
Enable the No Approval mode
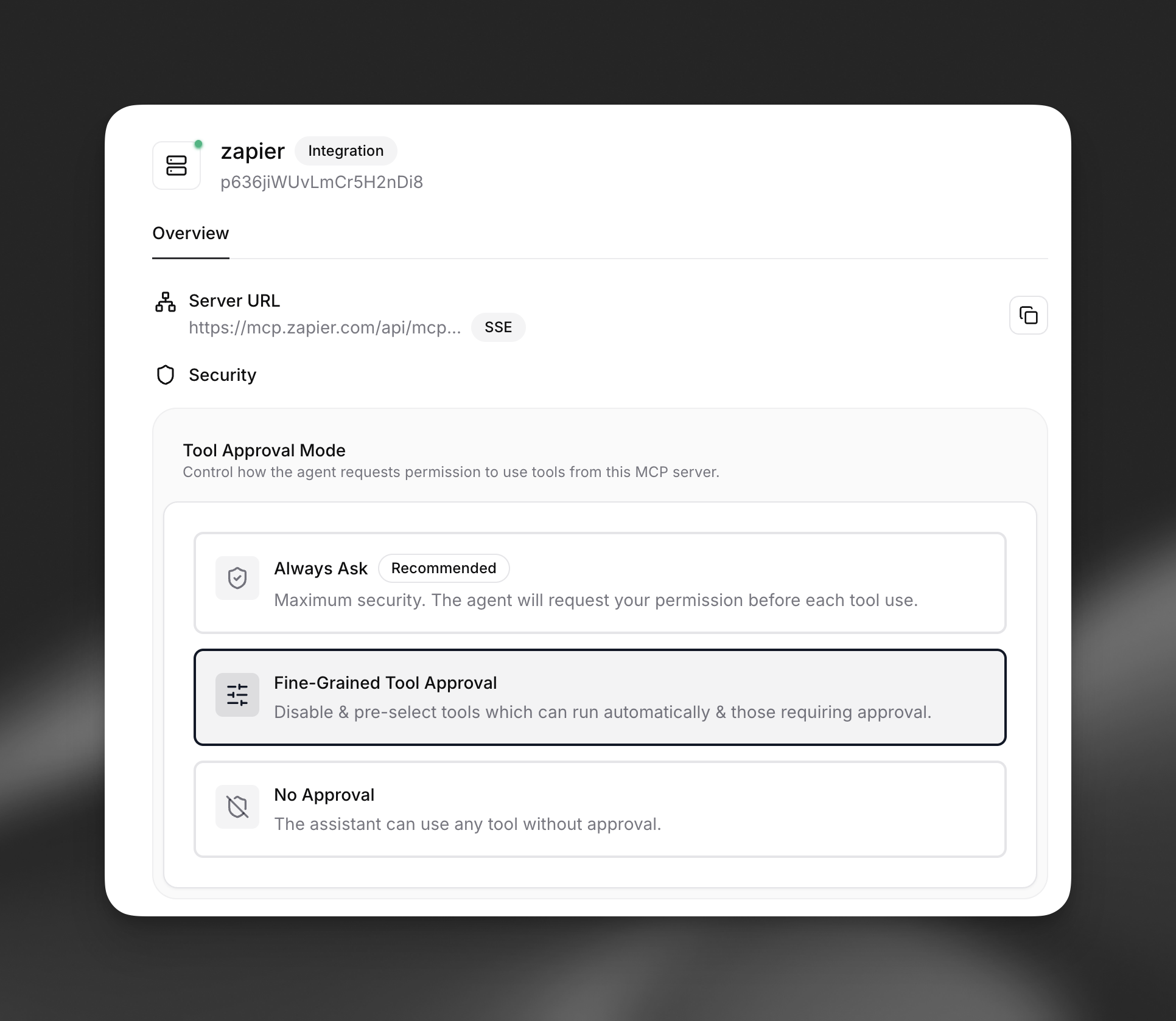click(x=600, y=809)
